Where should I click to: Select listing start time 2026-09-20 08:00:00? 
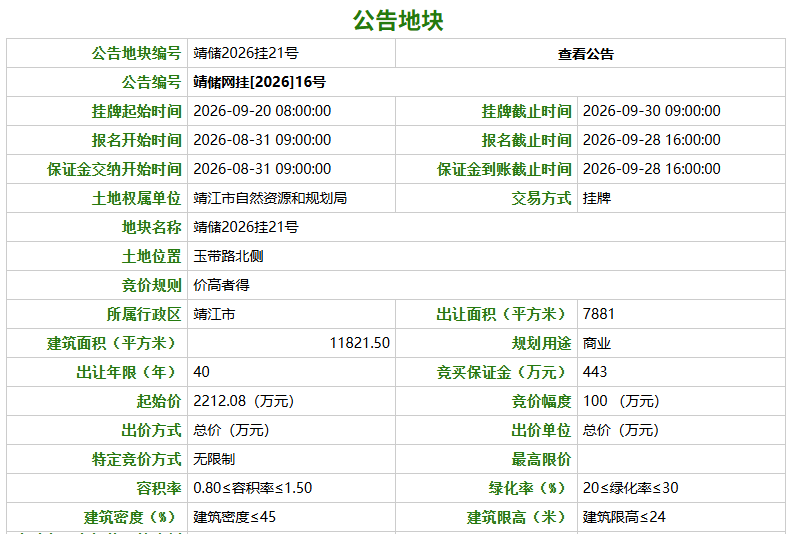pyautogui.click(x=262, y=111)
